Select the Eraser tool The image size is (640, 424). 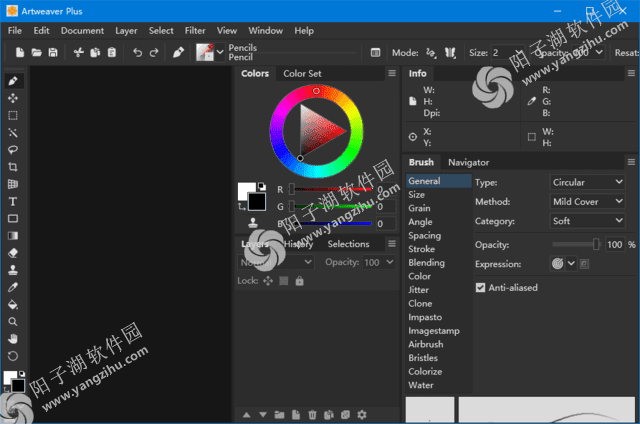click(13, 253)
